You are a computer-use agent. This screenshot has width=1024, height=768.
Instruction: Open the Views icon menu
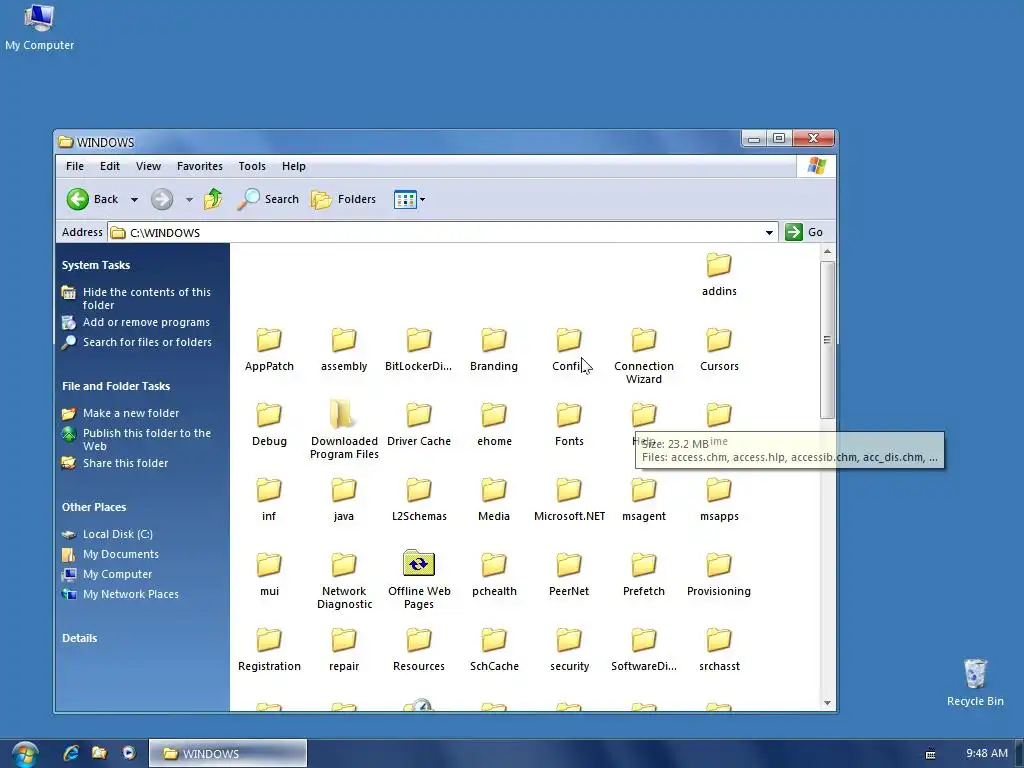(409, 199)
